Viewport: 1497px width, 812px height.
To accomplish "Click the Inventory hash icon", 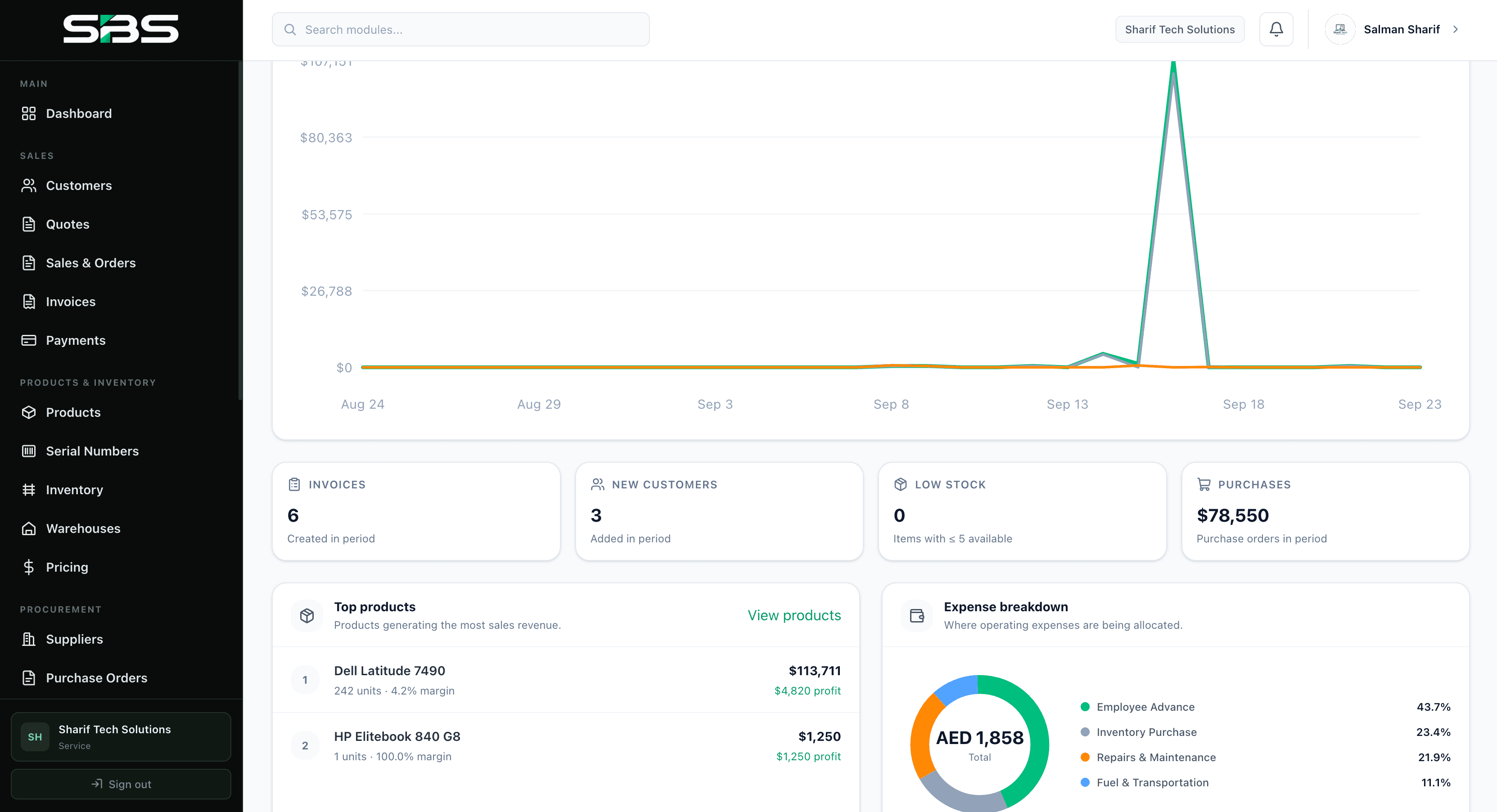I will tap(28, 489).
